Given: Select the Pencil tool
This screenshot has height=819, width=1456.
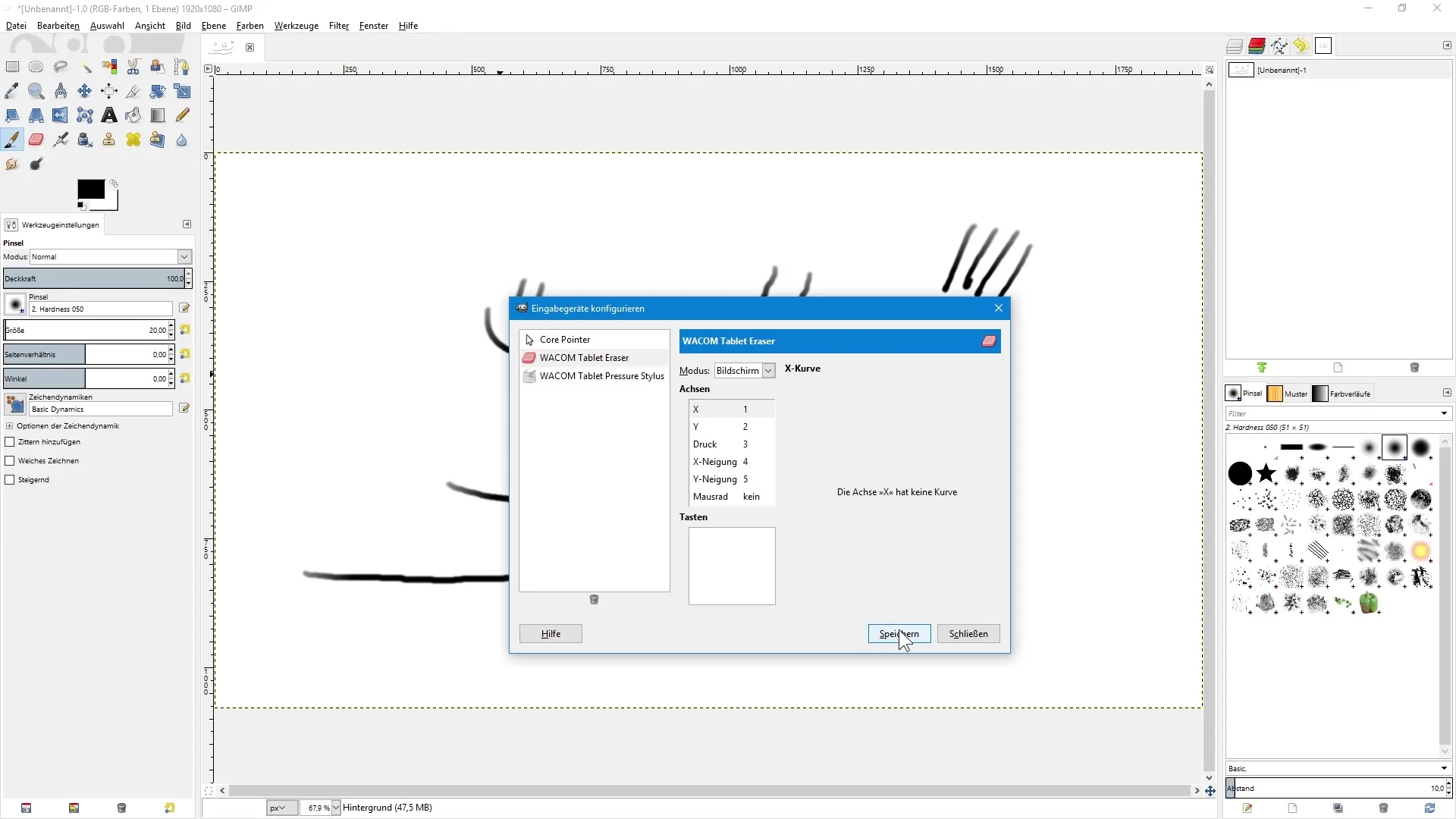Looking at the screenshot, I should click(182, 115).
